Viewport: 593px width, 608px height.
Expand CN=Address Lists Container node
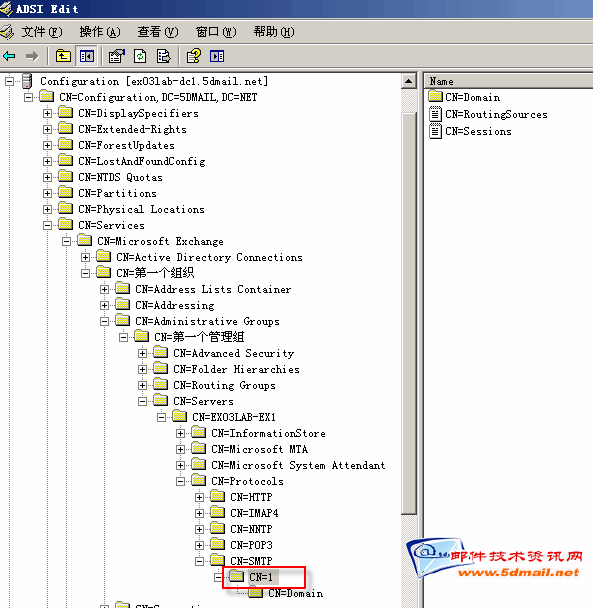[104, 289]
